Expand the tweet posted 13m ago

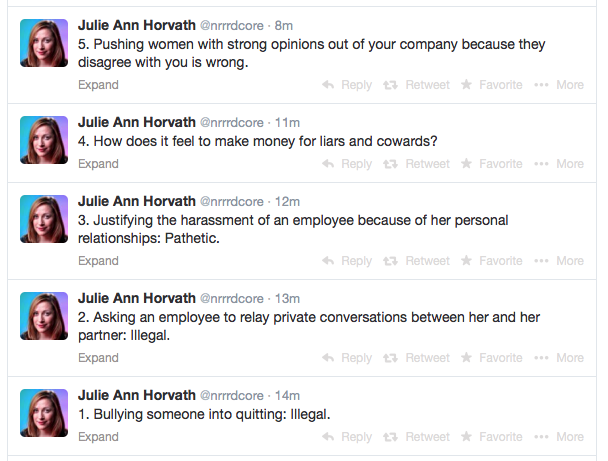point(98,358)
